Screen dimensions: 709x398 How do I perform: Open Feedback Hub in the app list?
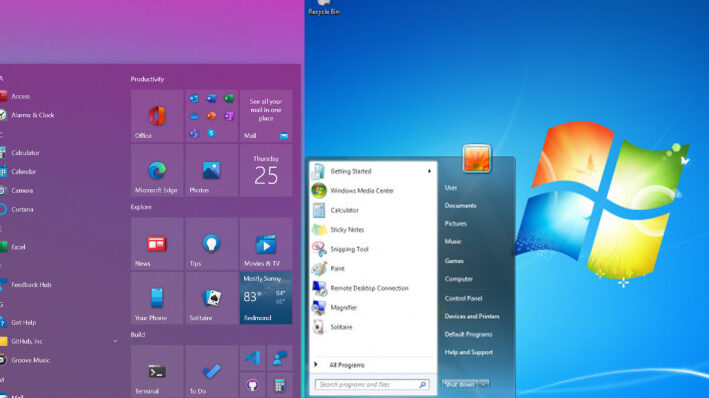26,284
